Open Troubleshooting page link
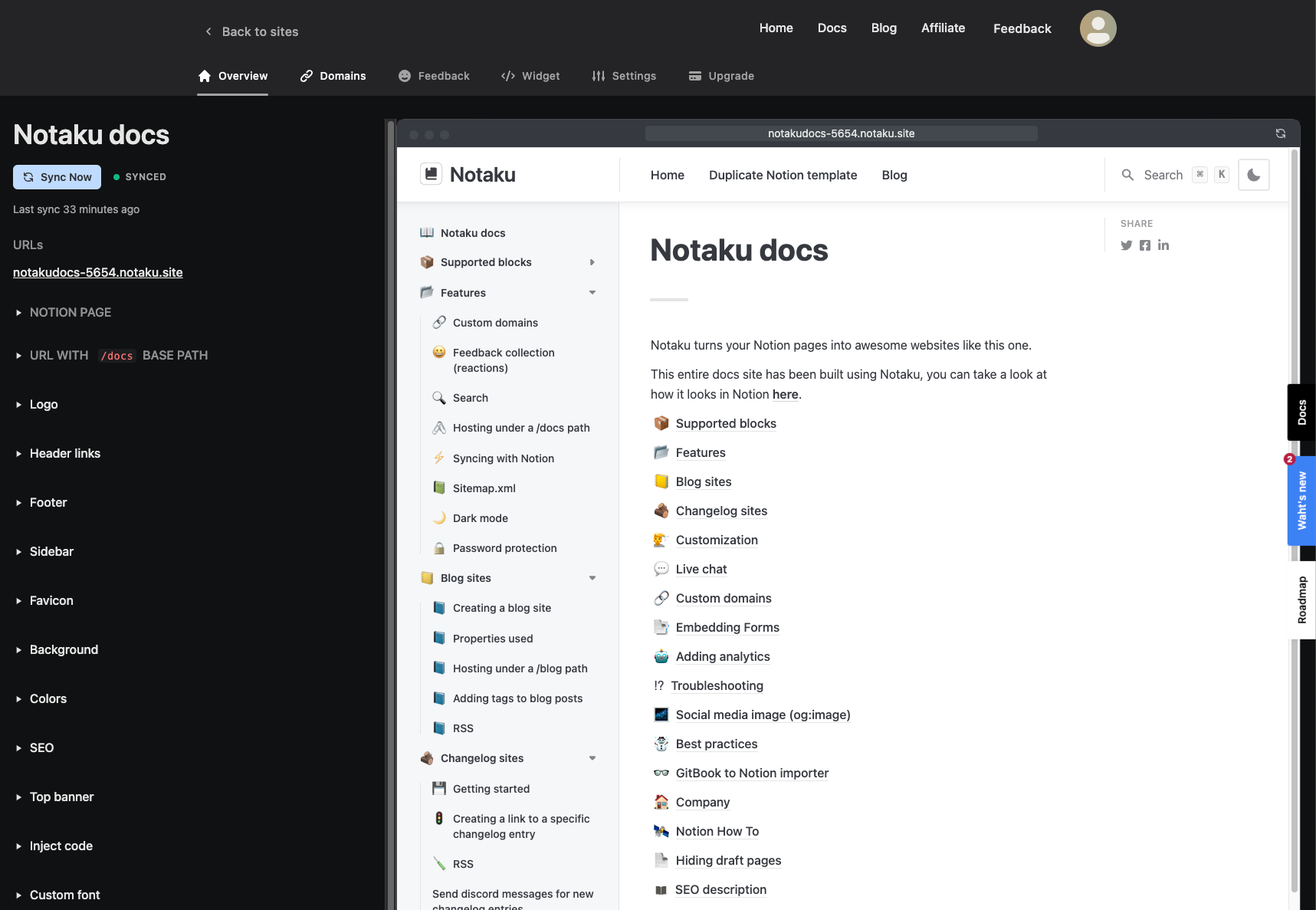This screenshot has height=910, width=1316. point(717,685)
